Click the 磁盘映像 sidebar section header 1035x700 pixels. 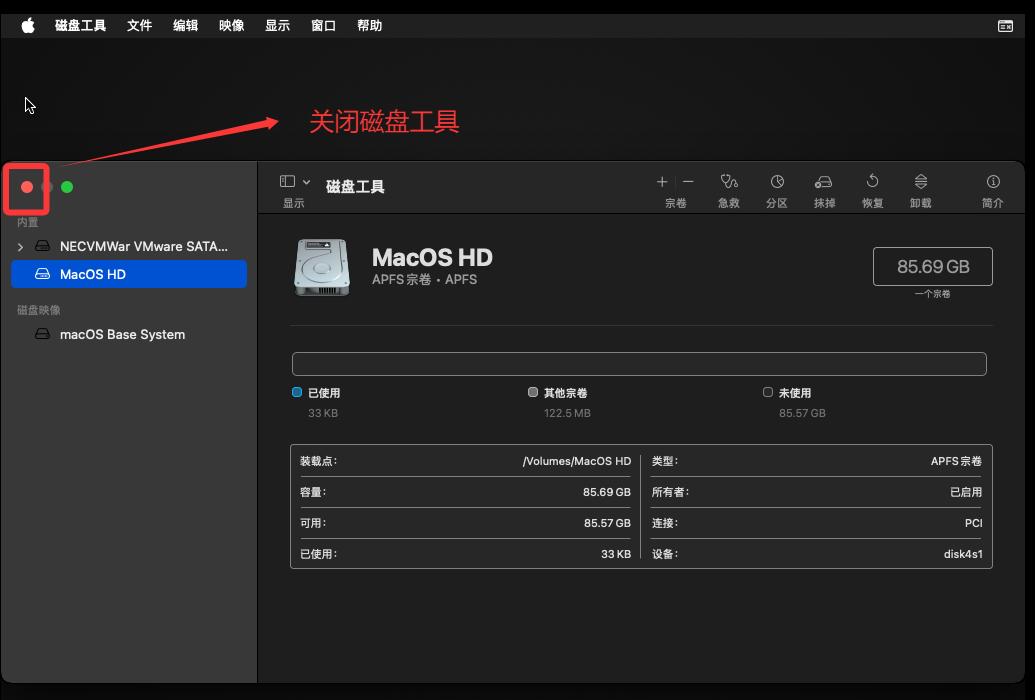tap(38, 310)
